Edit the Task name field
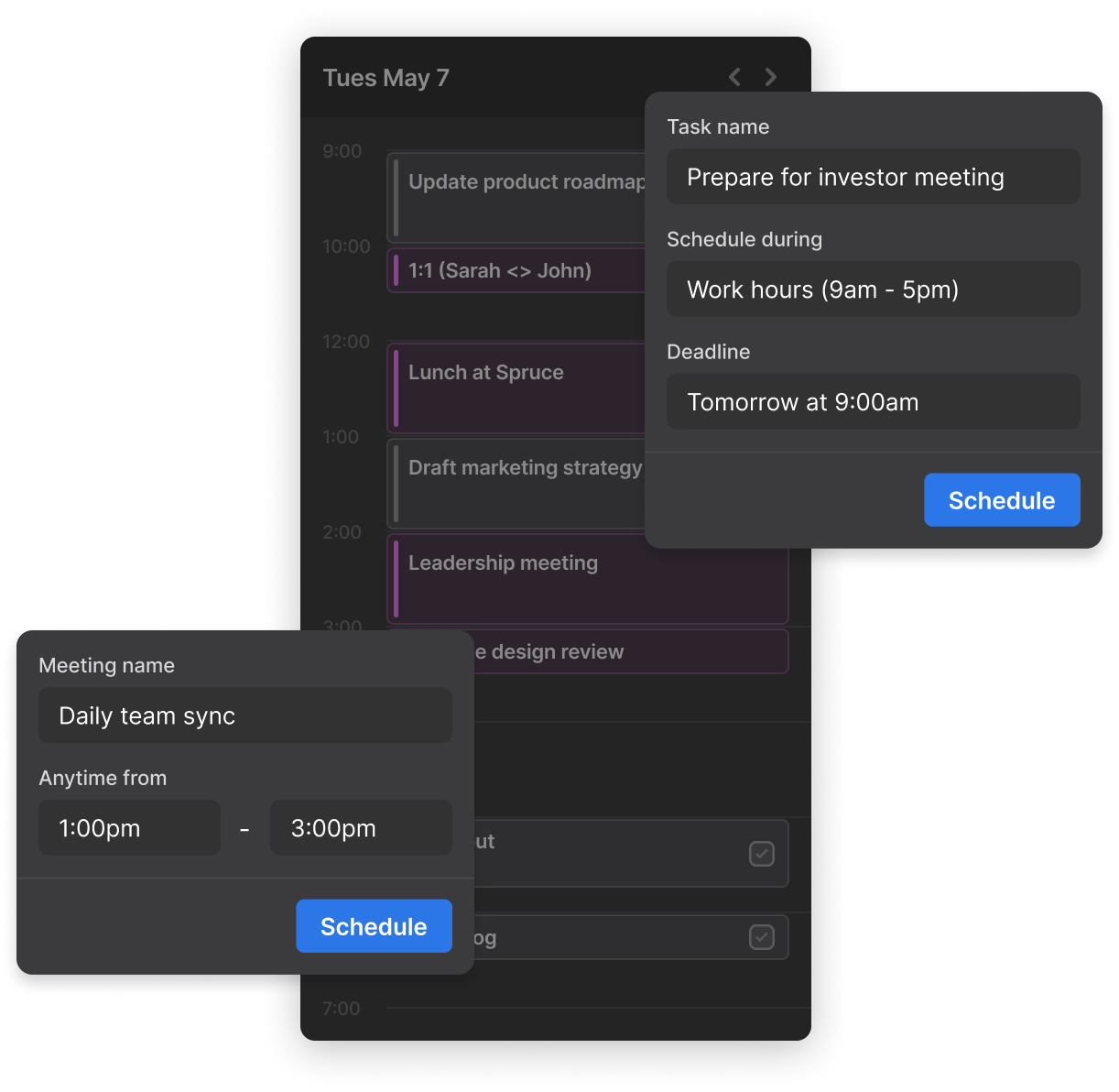The height and width of the screenshot is (1092, 1119). pos(872,176)
